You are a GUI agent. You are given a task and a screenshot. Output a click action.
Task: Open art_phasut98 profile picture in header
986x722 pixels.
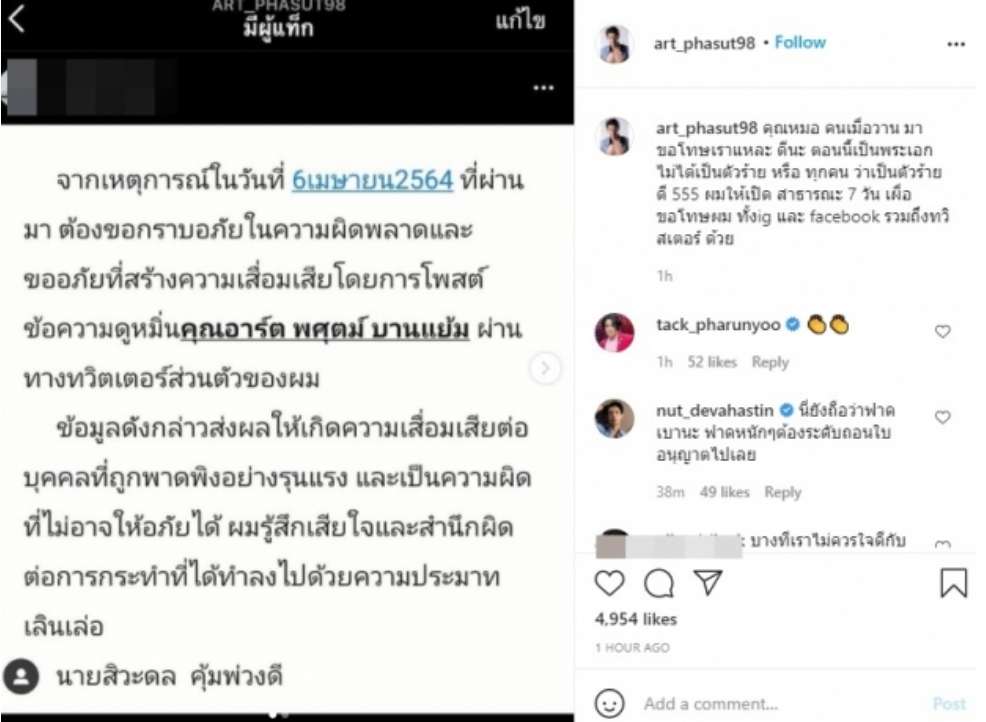[614, 44]
